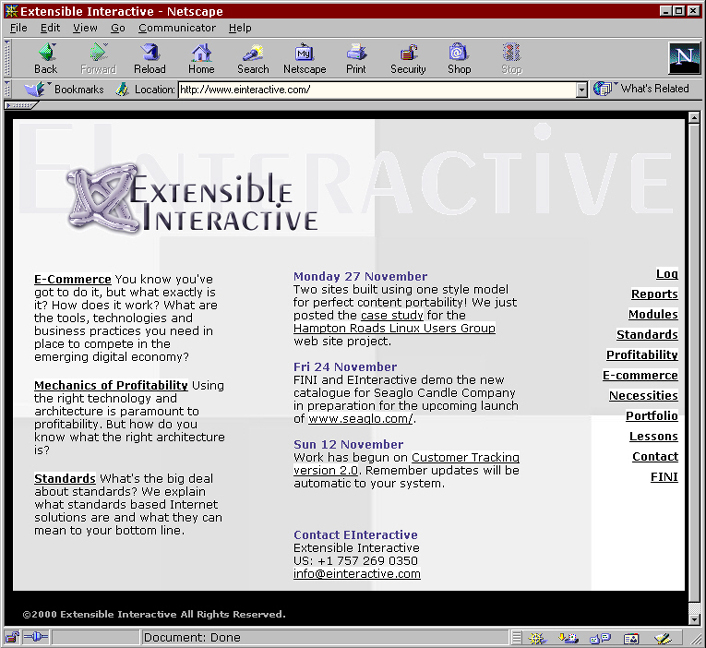
Task: Click the 'Contact EInteractive' heading
Action: (355, 535)
